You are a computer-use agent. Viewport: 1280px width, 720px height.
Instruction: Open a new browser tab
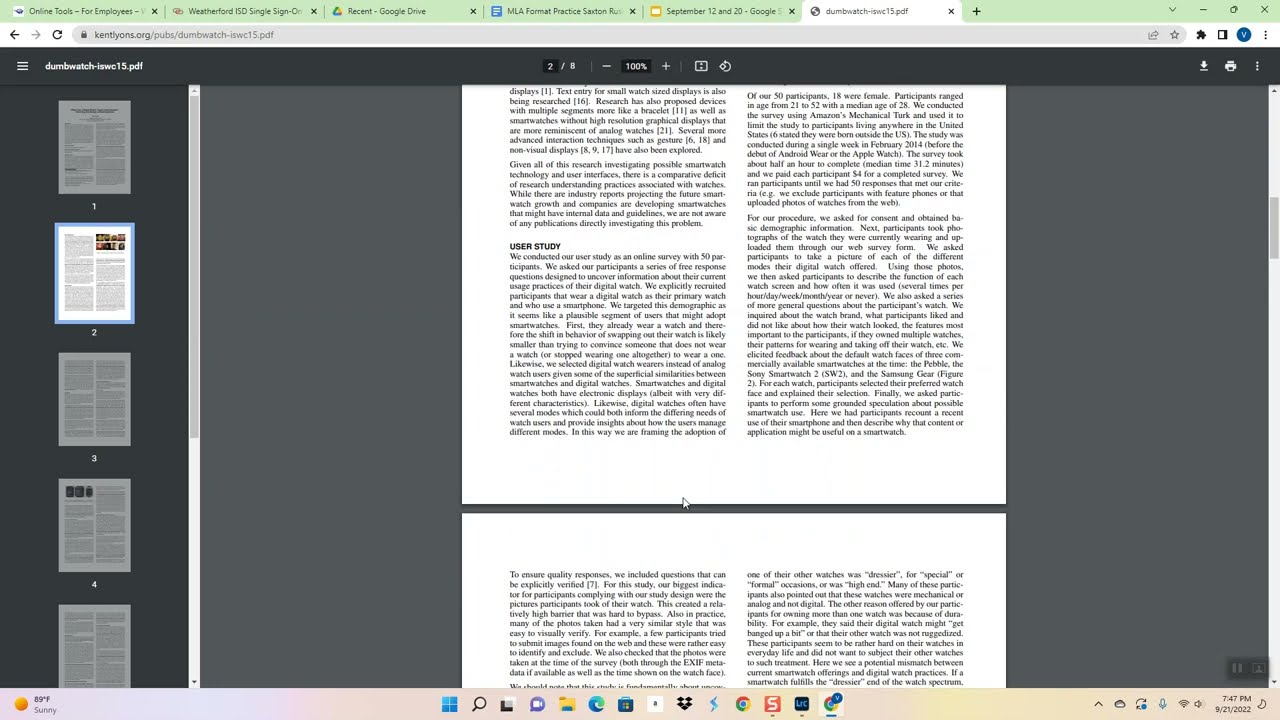(976, 11)
